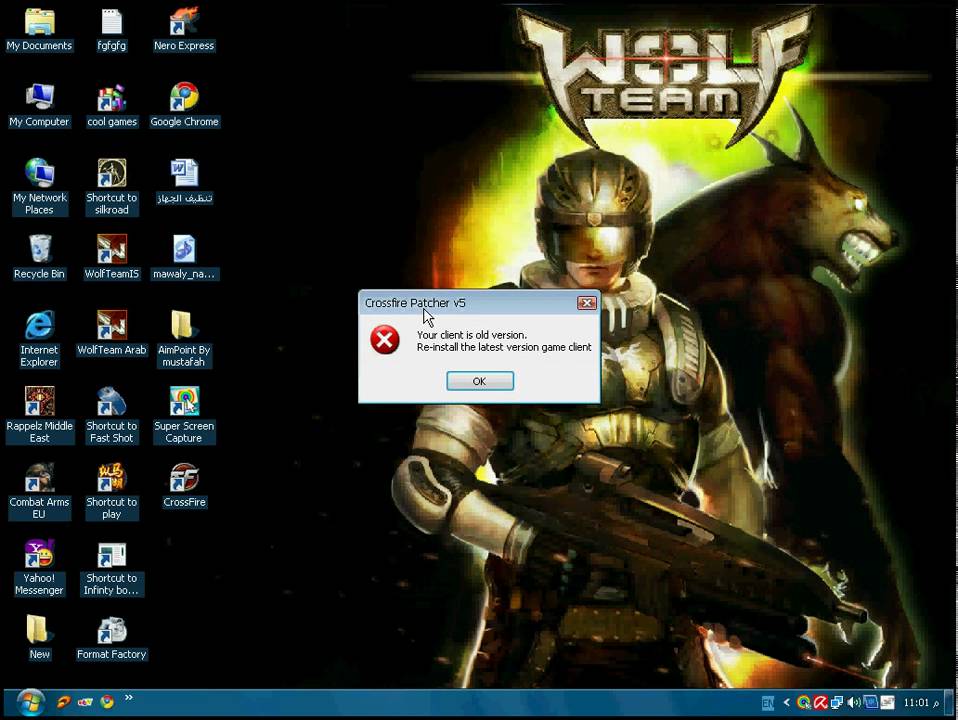This screenshot has width=958, height=720.
Task: Click the red Avira antivirus tray icon
Action: tap(820, 703)
